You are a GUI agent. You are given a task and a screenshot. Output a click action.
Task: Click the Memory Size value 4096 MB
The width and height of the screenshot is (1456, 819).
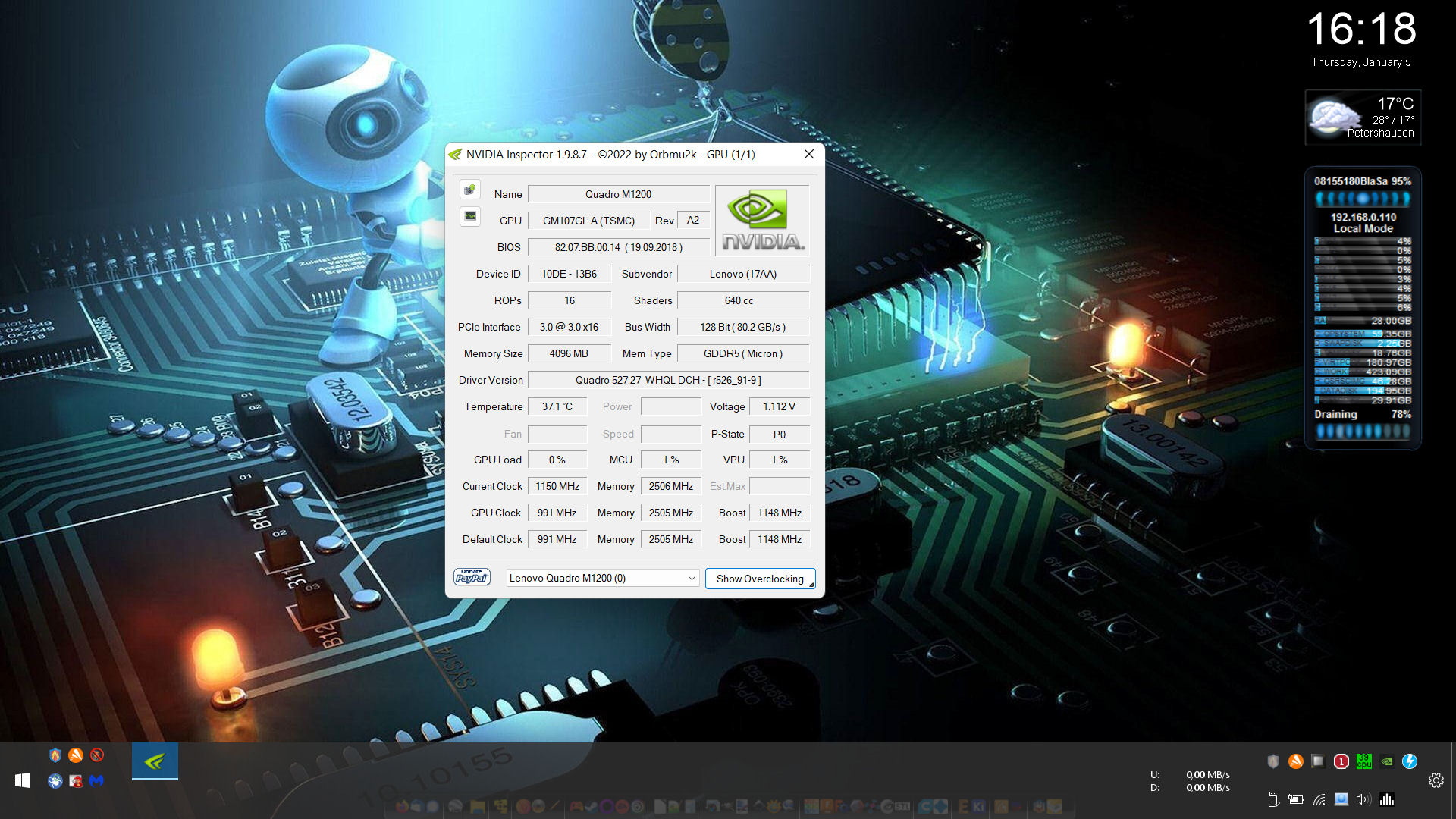569,353
